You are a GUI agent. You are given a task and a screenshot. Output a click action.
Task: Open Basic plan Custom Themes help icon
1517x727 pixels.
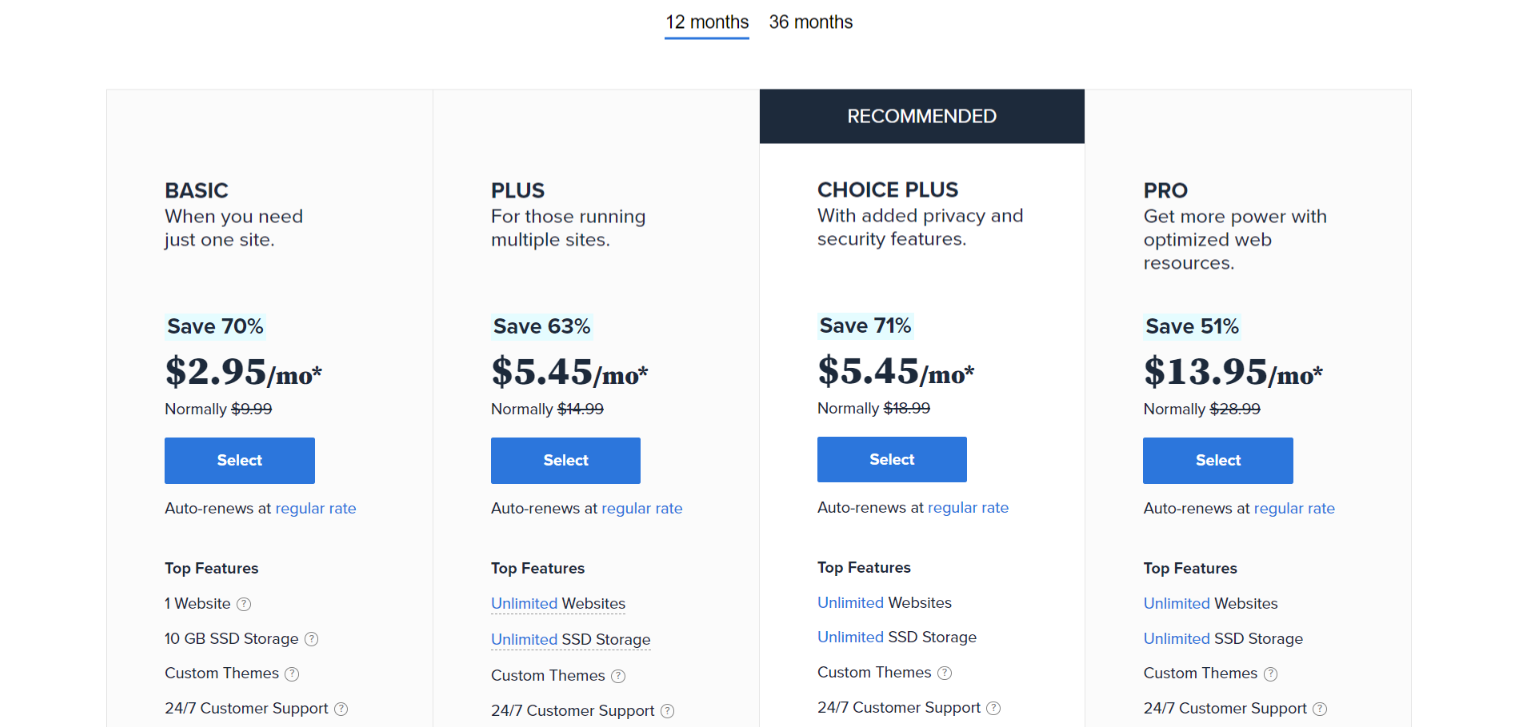pyautogui.click(x=292, y=674)
